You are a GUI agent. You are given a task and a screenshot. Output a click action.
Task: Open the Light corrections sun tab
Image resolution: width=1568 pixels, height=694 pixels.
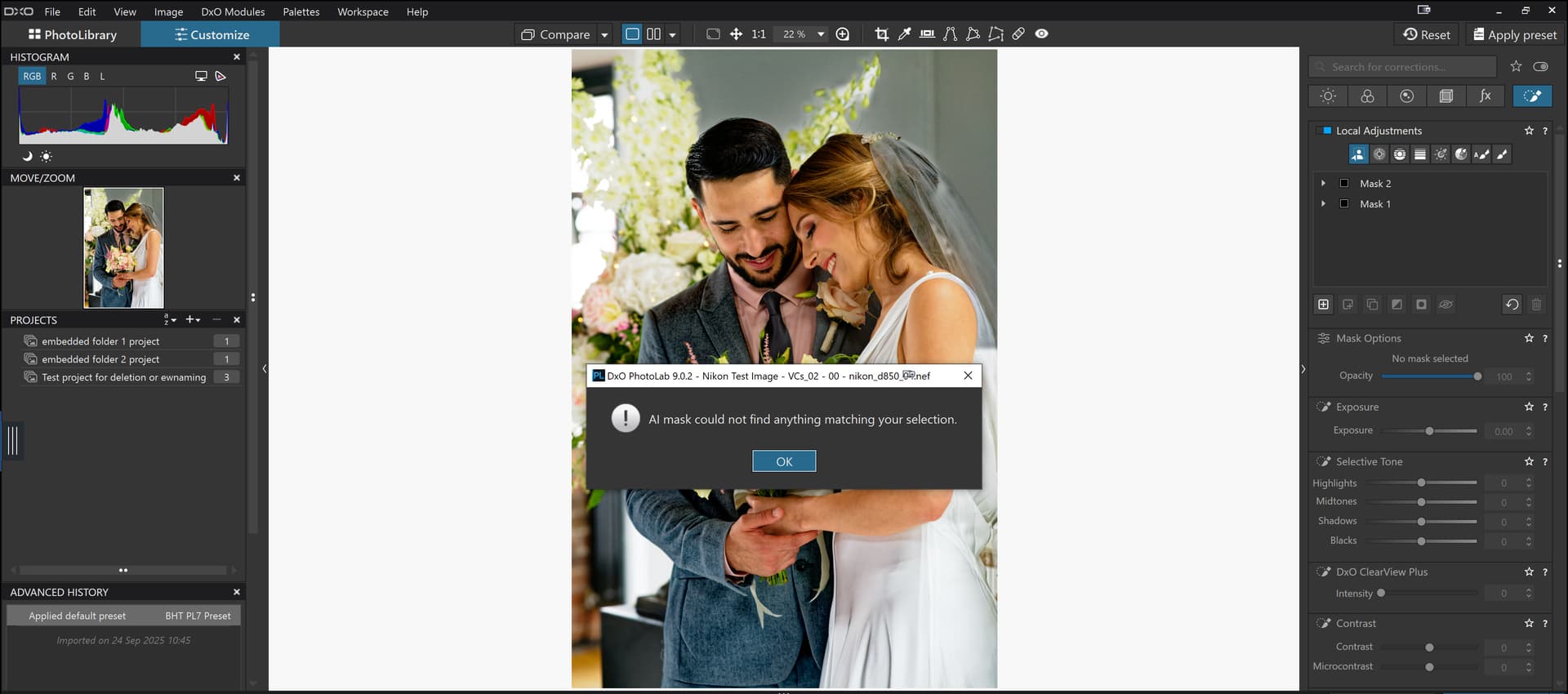point(1328,96)
